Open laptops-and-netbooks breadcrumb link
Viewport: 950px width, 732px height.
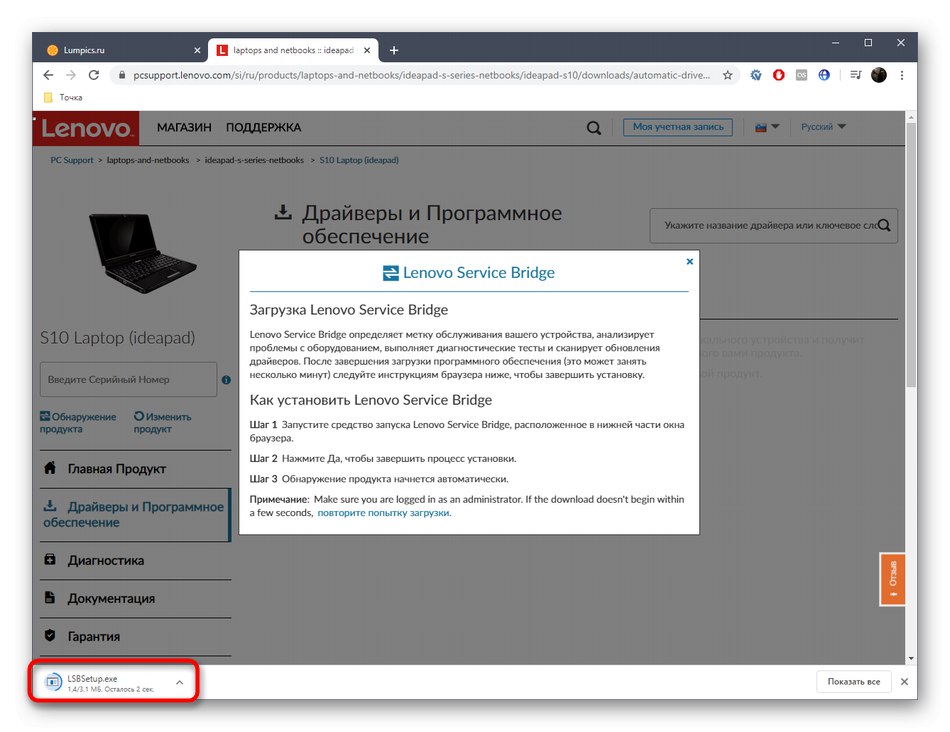click(x=148, y=161)
